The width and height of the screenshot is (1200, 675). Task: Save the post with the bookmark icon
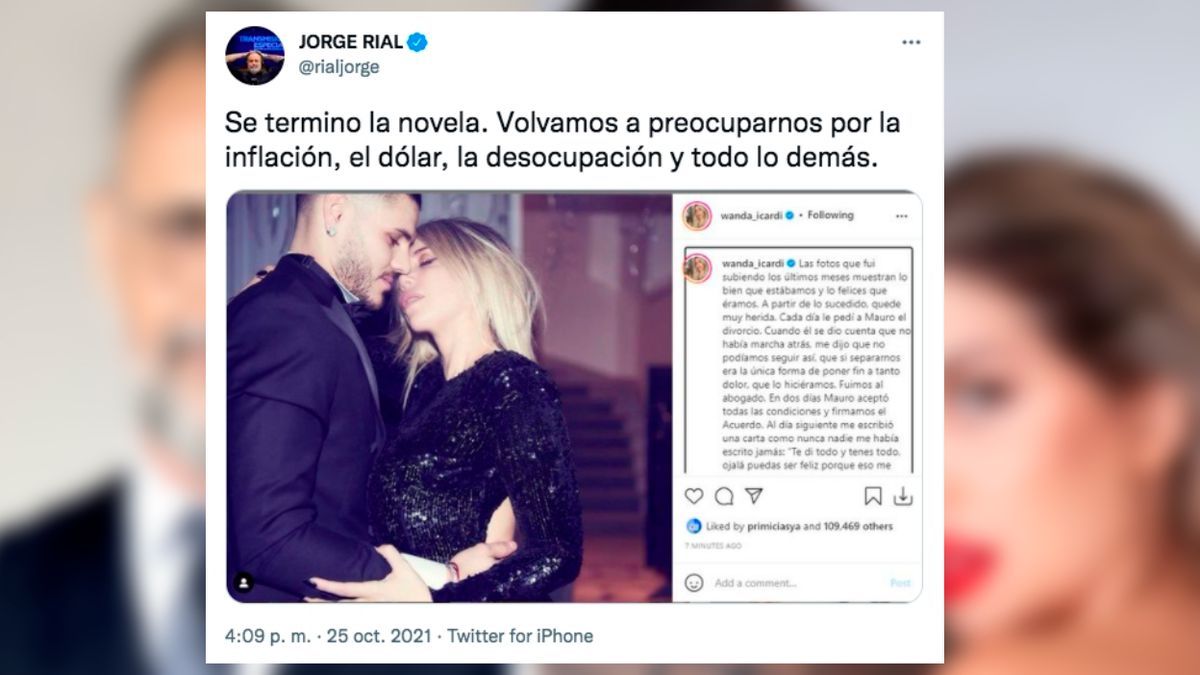point(873,496)
